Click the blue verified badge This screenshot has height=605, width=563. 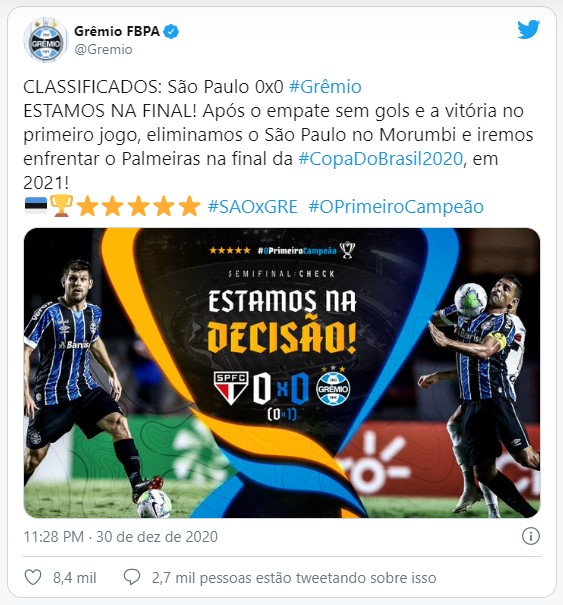171,32
